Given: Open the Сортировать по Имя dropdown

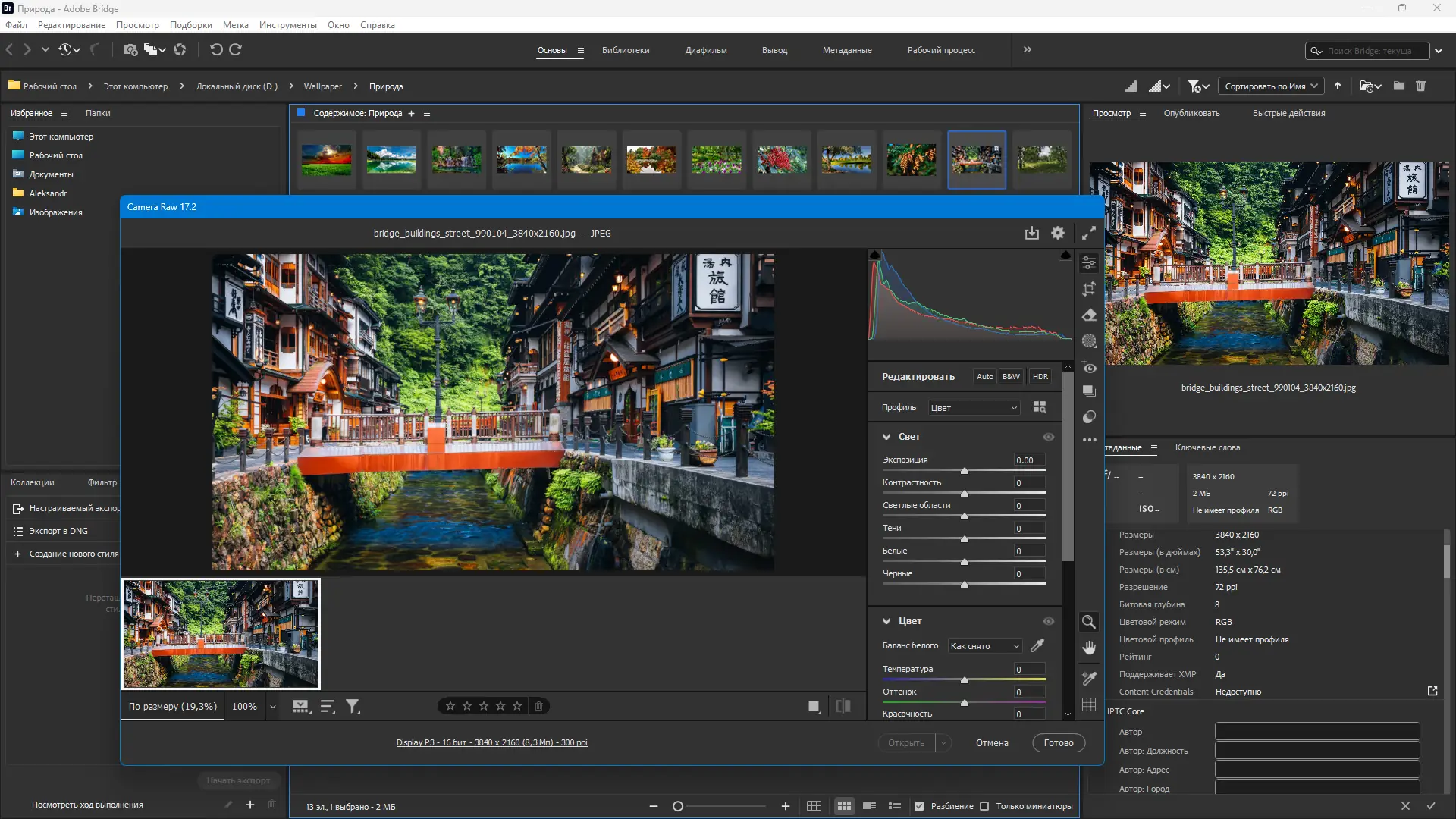Looking at the screenshot, I should pos(1269,86).
